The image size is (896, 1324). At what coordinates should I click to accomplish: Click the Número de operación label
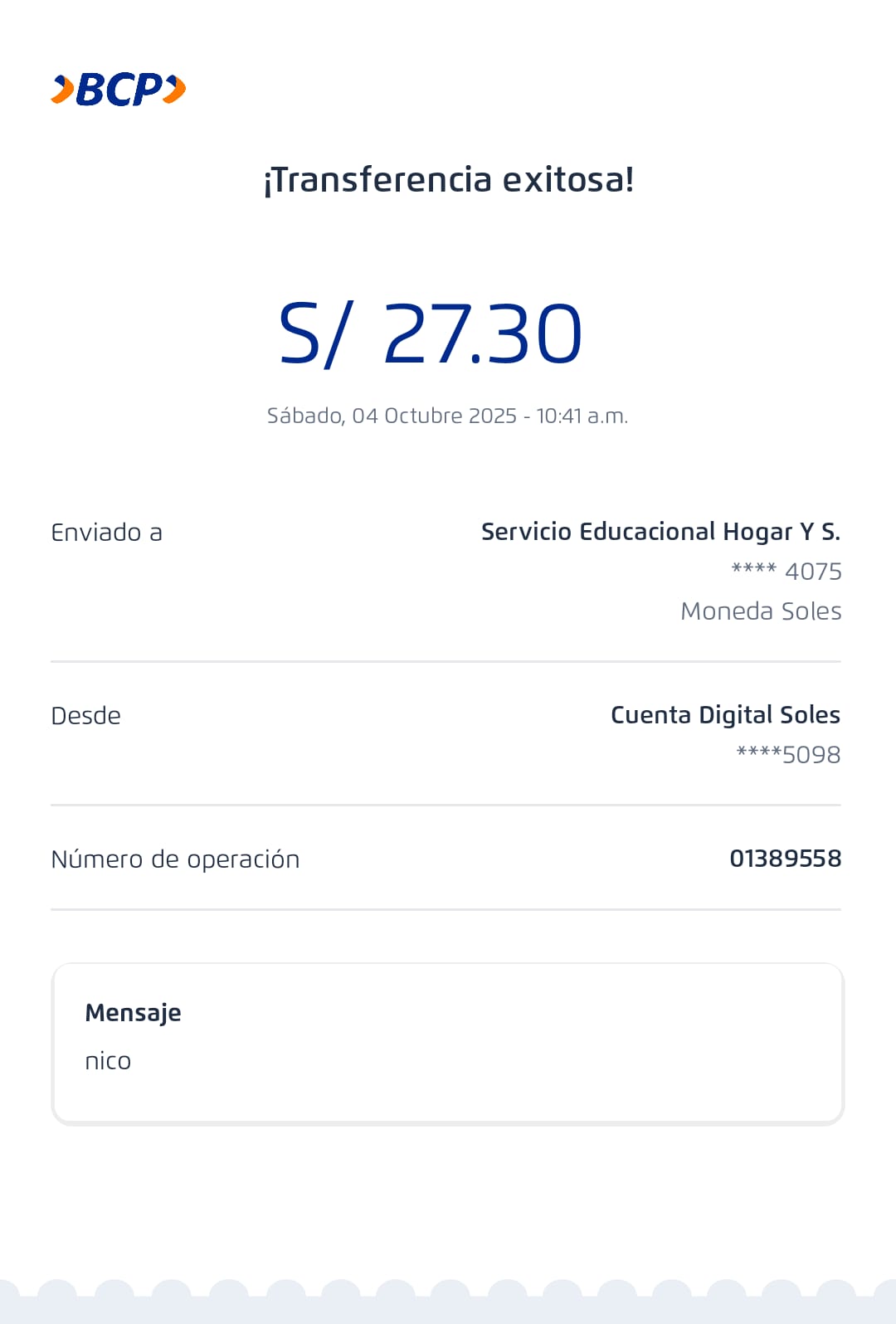click(175, 859)
